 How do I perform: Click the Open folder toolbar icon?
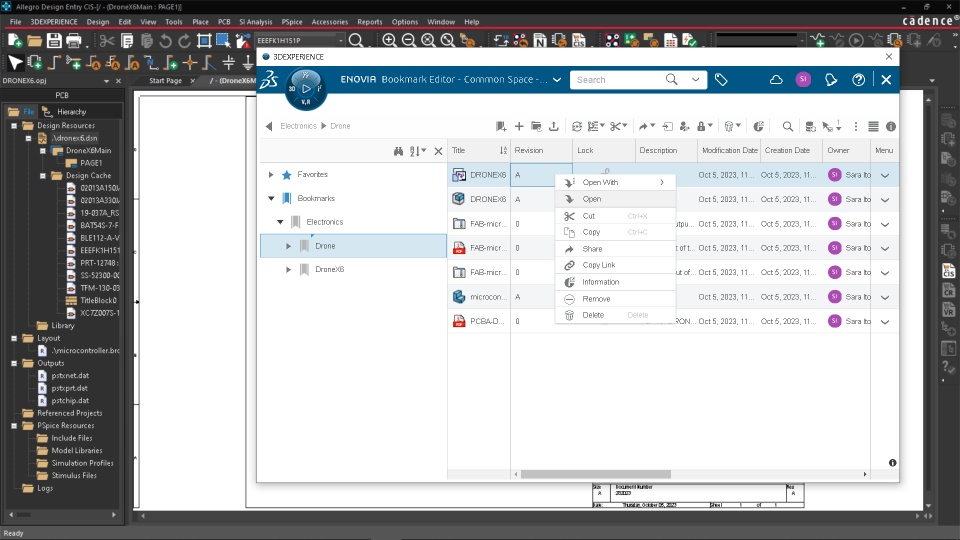tap(34, 41)
